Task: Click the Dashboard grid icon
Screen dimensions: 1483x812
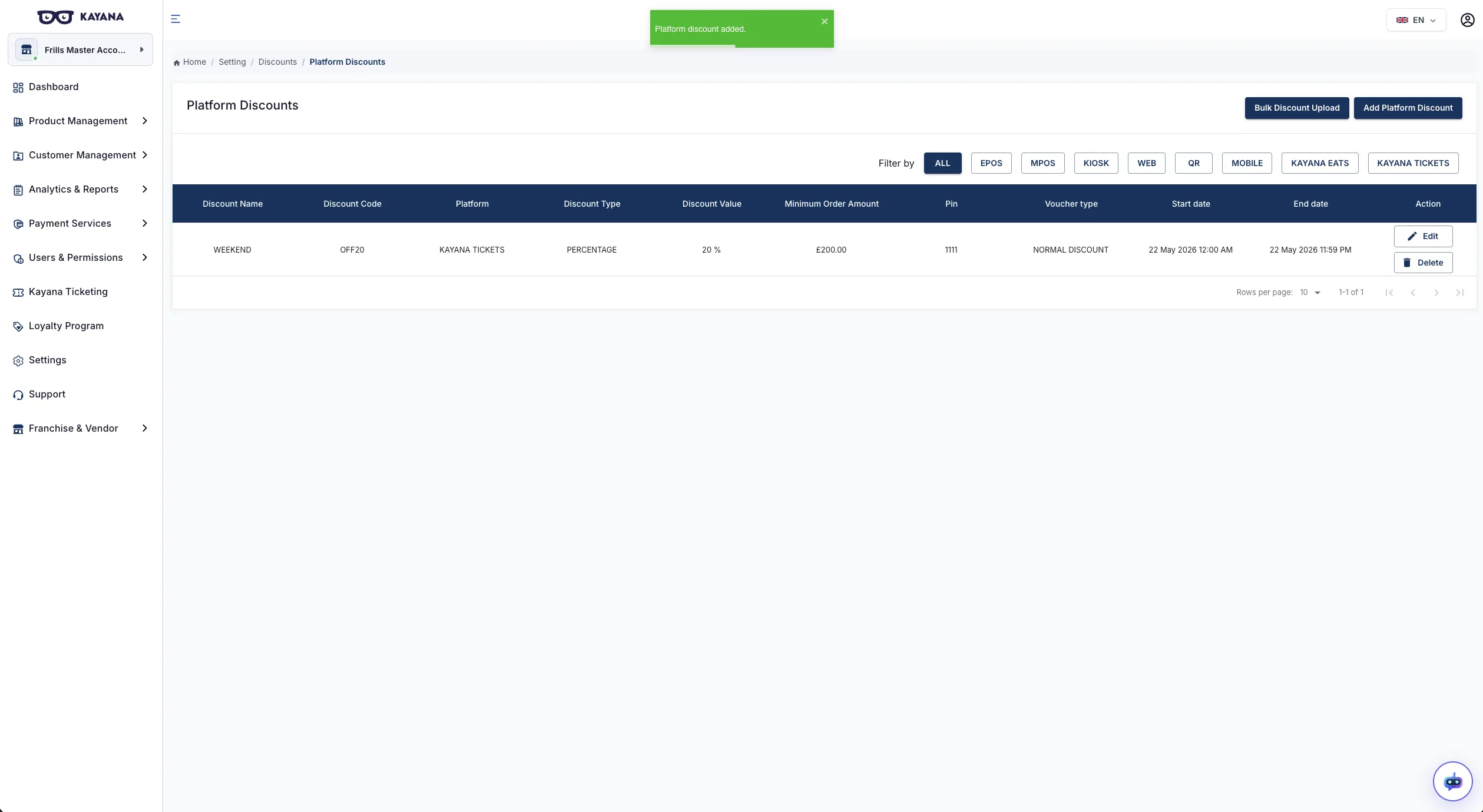Action: pos(18,88)
